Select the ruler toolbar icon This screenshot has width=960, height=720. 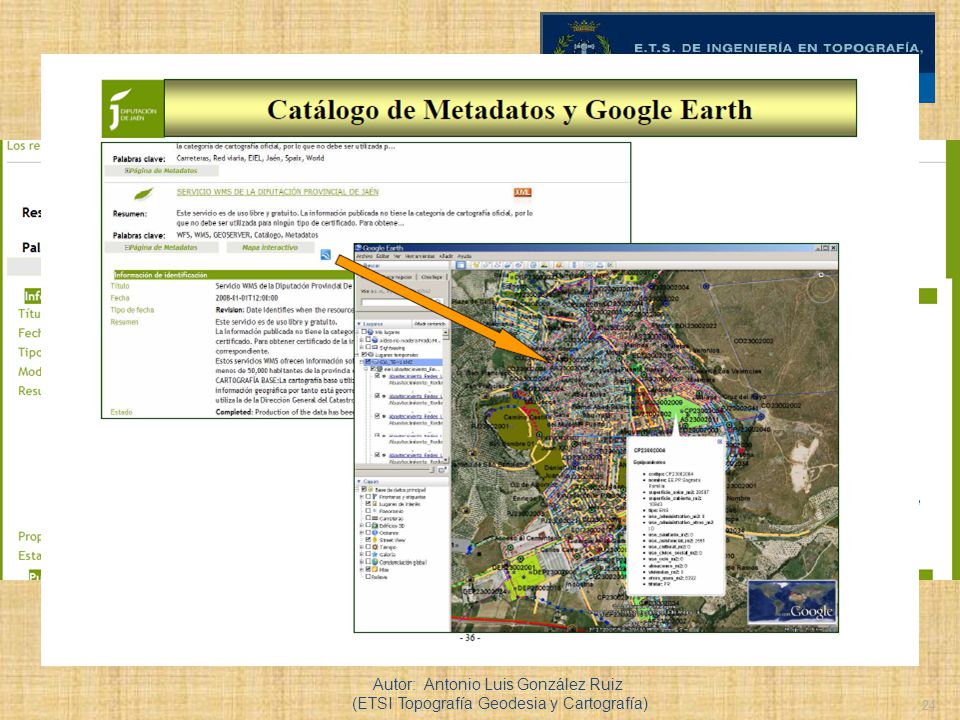[574, 265]
